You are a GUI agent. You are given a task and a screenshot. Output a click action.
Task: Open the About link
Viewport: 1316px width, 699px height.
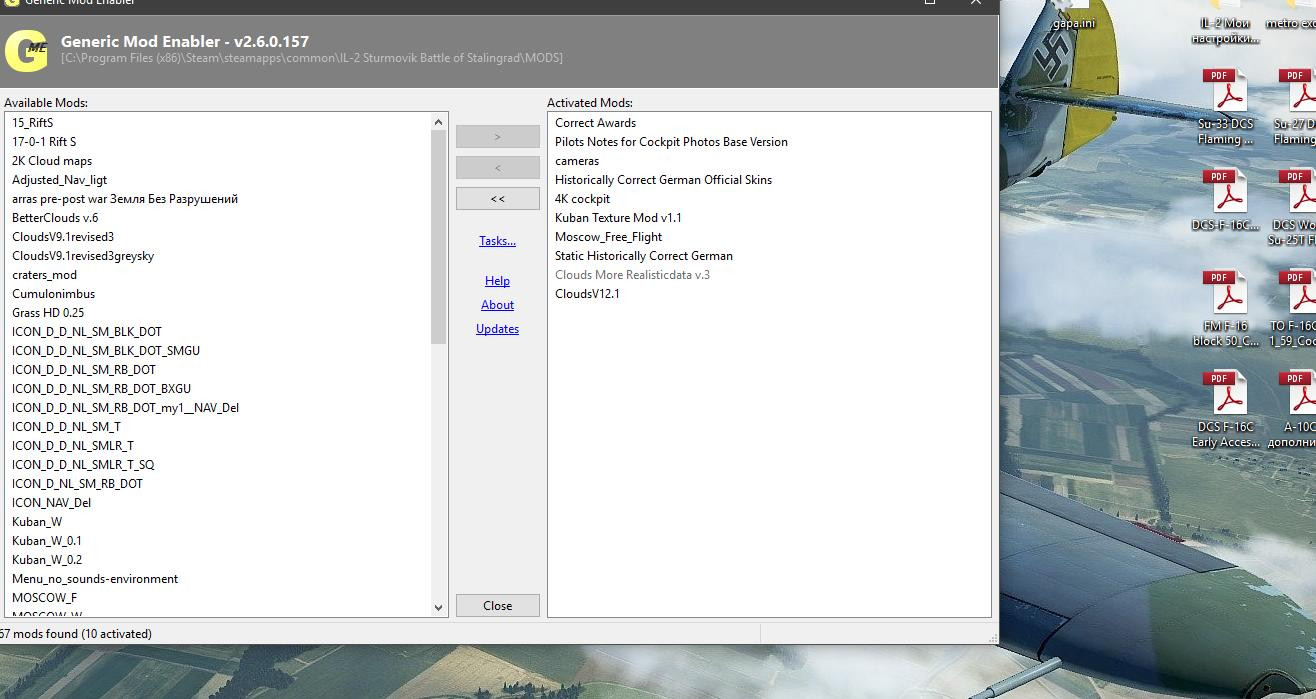[497, 305]
